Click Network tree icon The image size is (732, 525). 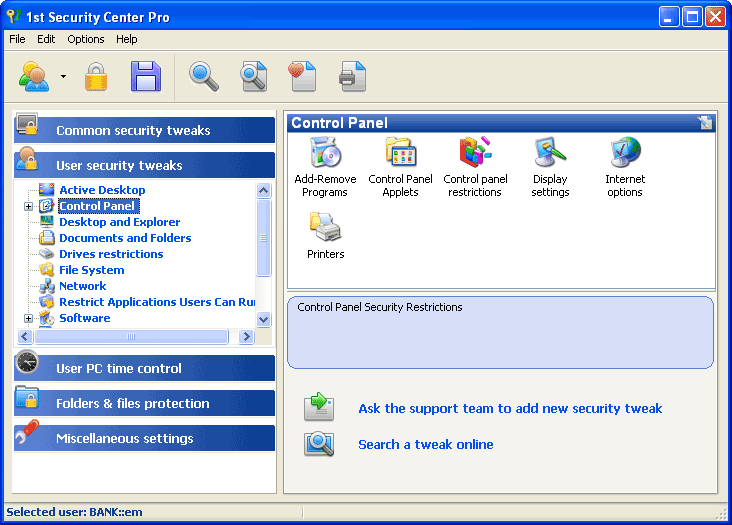pyautogui.click(x=47, y=286)
